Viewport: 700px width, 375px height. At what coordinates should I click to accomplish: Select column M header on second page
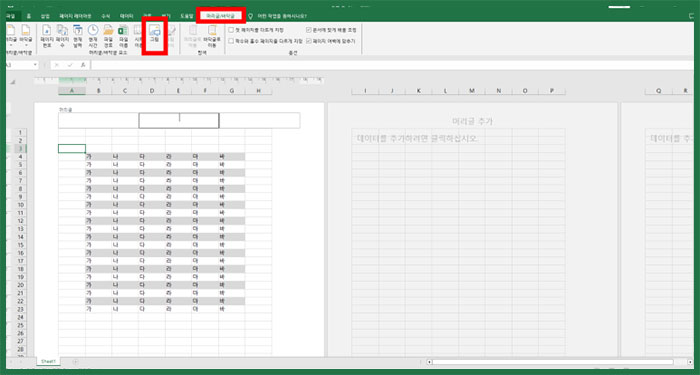click(472, 91)
